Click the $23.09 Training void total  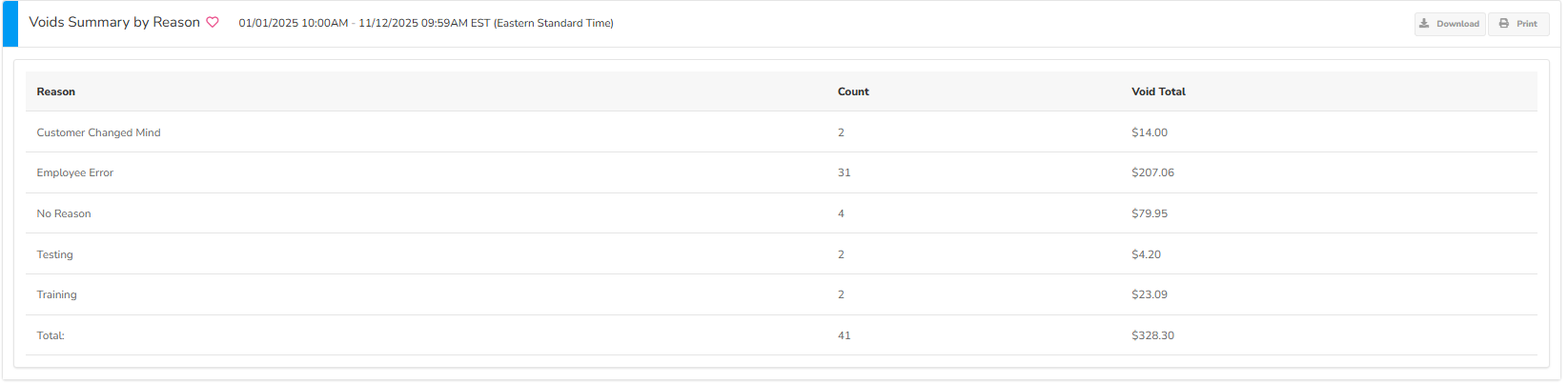(x=1149, y=294)
